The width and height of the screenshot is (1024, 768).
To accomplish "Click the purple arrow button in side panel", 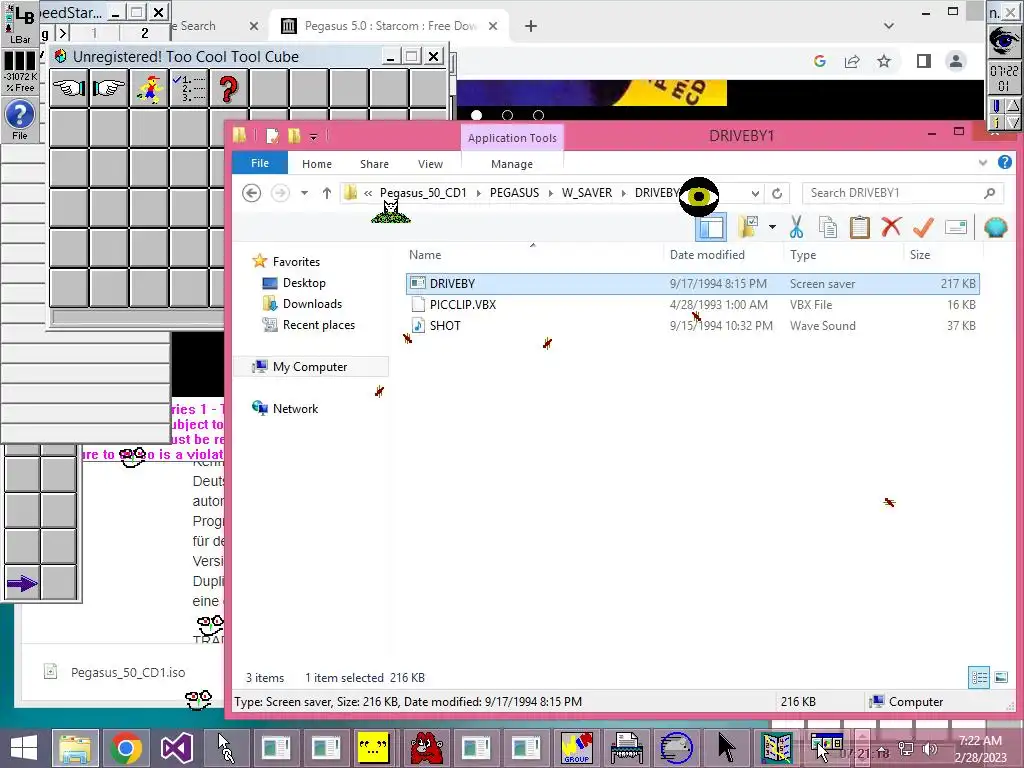I will click(22, 583).
